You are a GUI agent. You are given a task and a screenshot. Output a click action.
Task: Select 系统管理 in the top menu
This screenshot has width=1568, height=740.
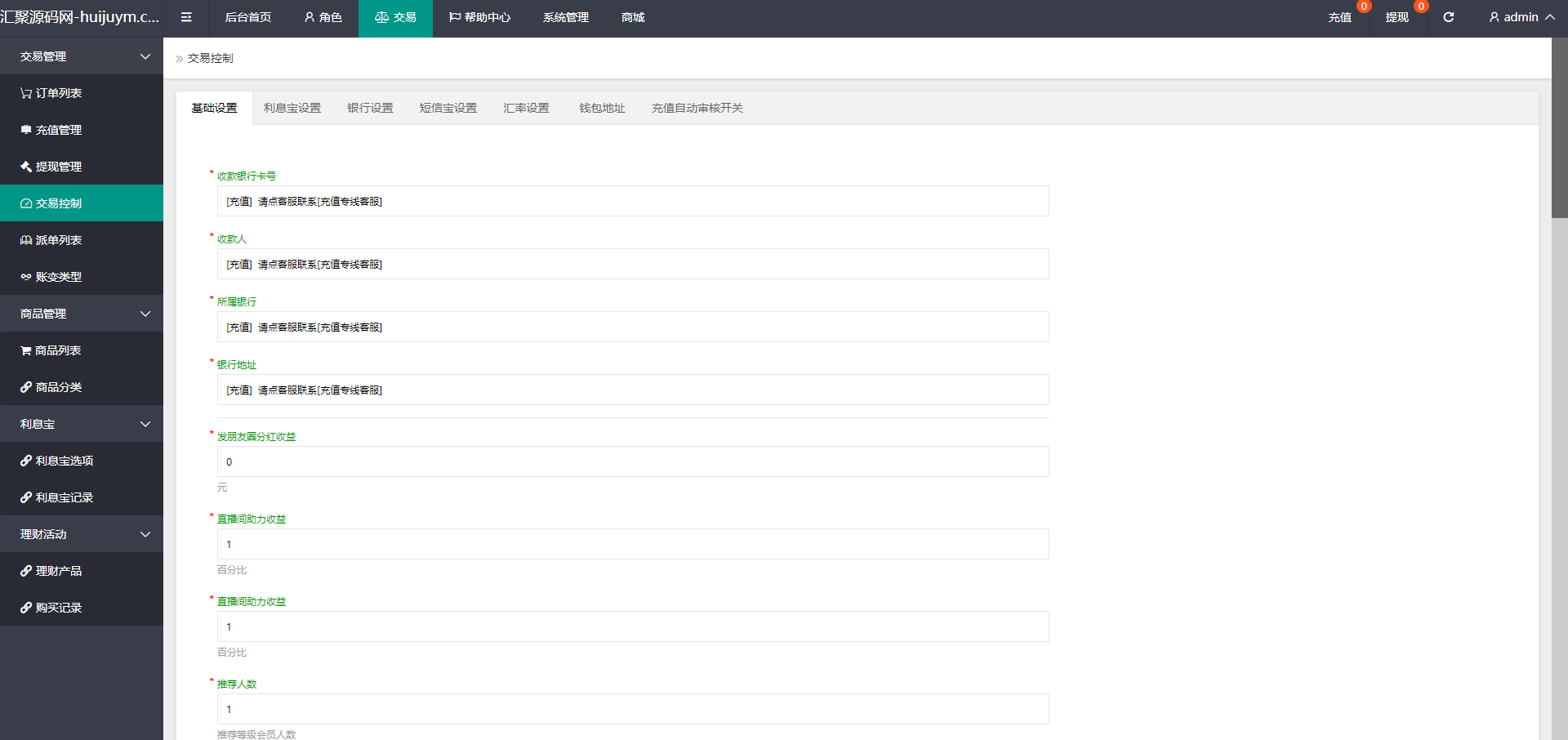tap(565, 17)
